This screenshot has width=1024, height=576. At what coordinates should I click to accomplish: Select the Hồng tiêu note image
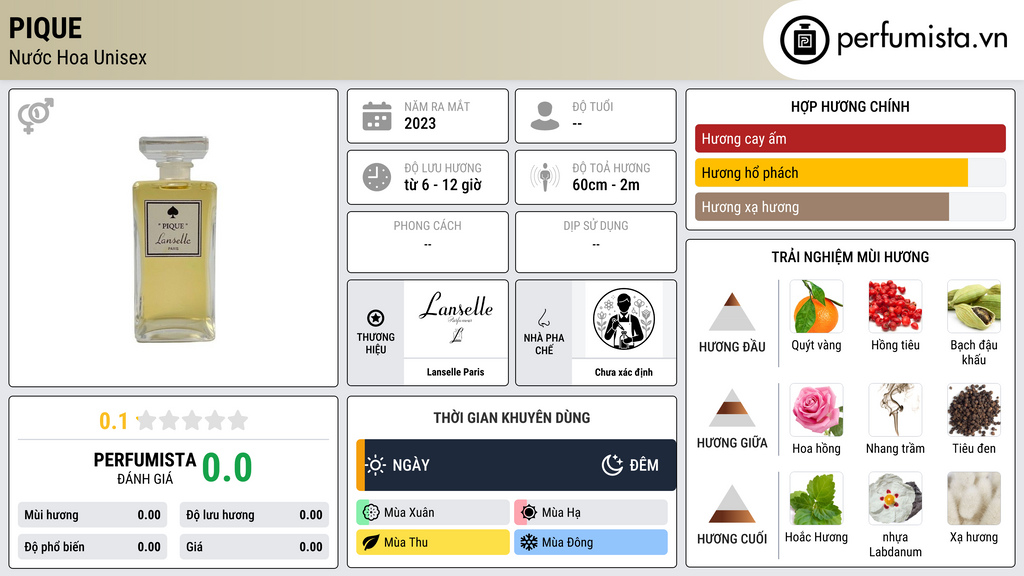(x=895, y=307)
